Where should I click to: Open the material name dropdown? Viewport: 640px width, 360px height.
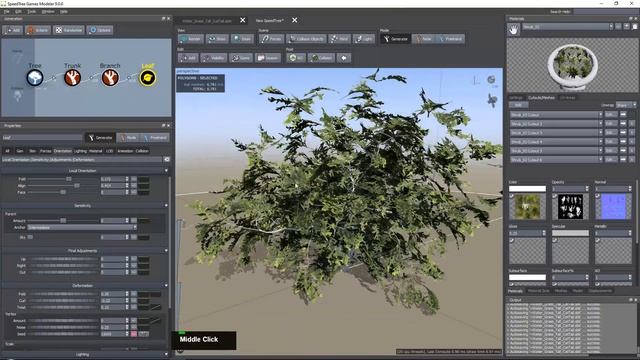tap(611, 27)
